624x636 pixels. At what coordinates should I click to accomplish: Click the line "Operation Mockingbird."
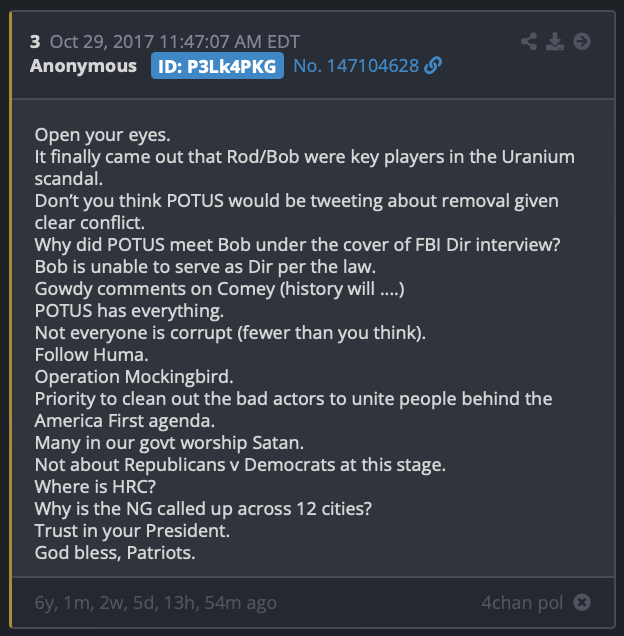134,377
